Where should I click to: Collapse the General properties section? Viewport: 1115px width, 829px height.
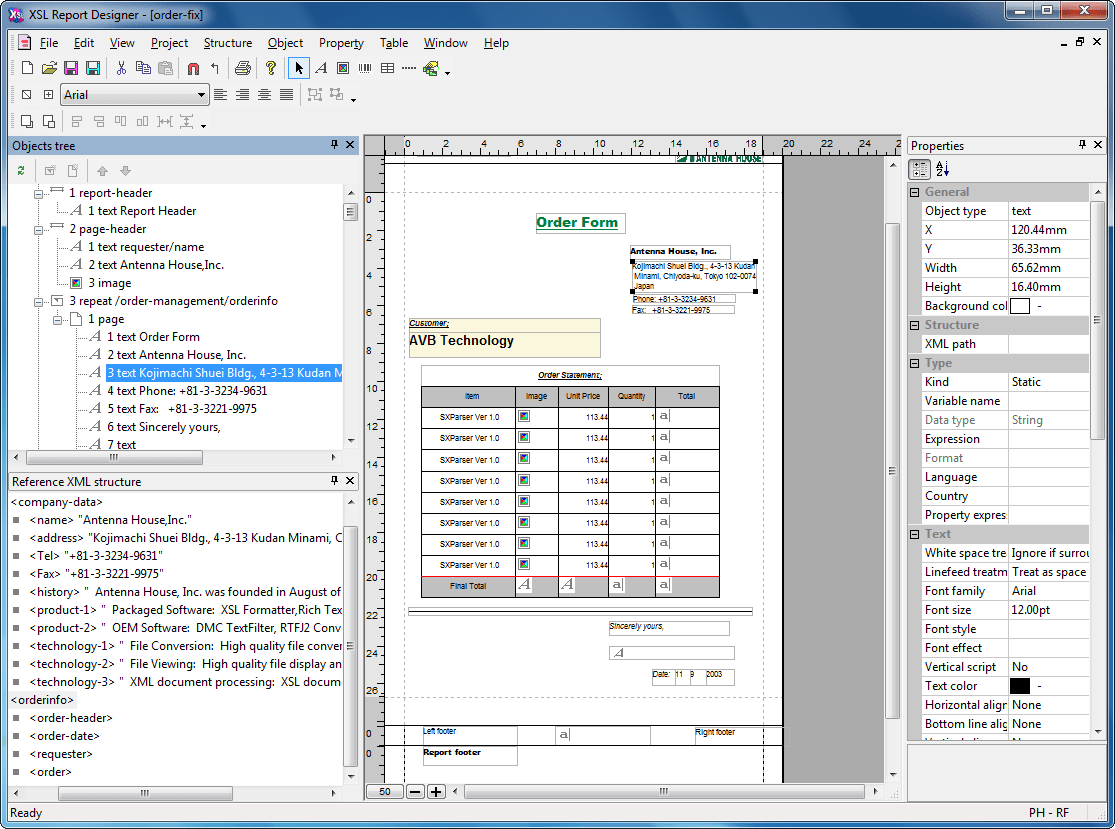pyautogui.click(x=915, y=192)
